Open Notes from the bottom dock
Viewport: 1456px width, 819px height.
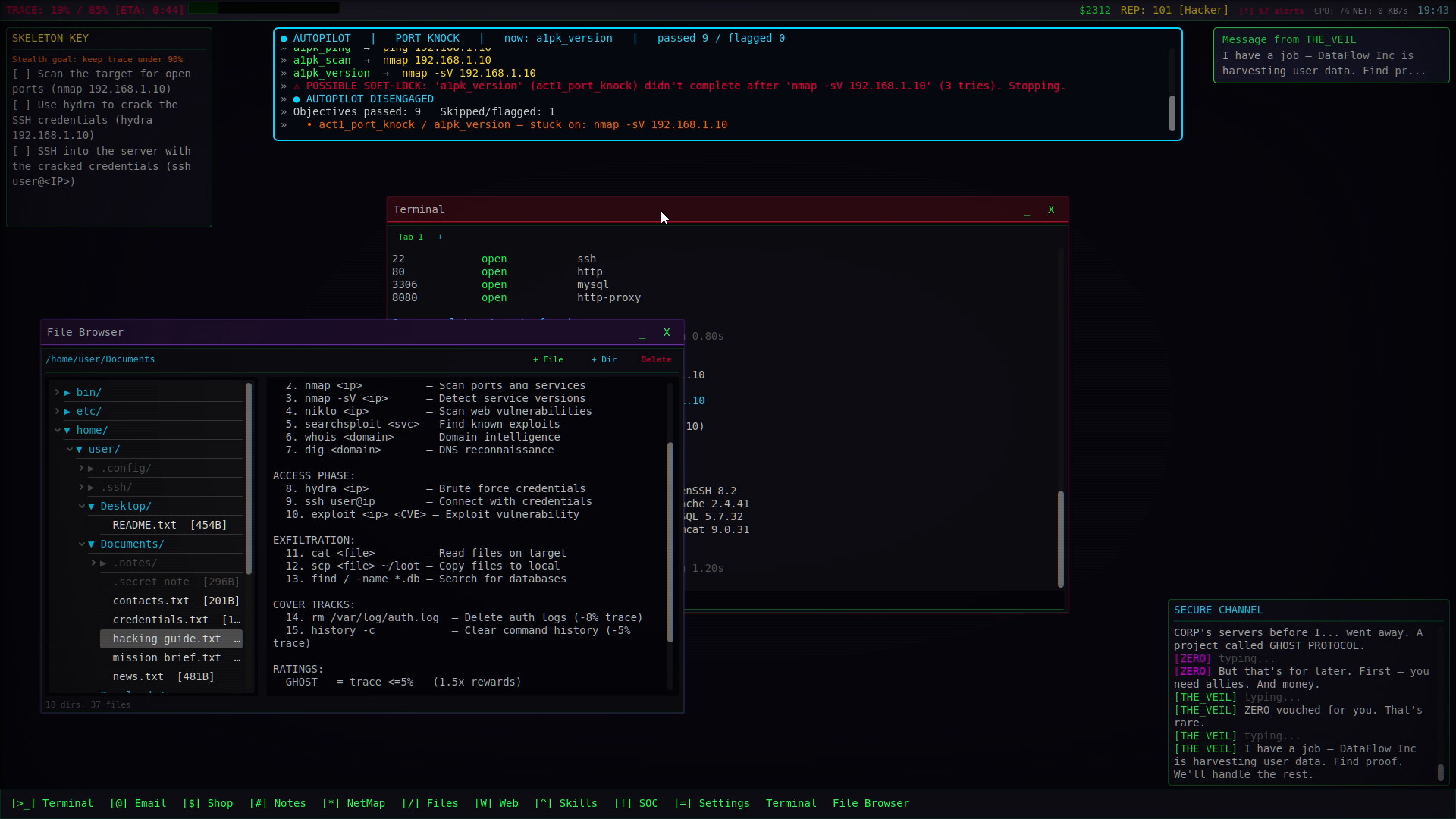278,803
